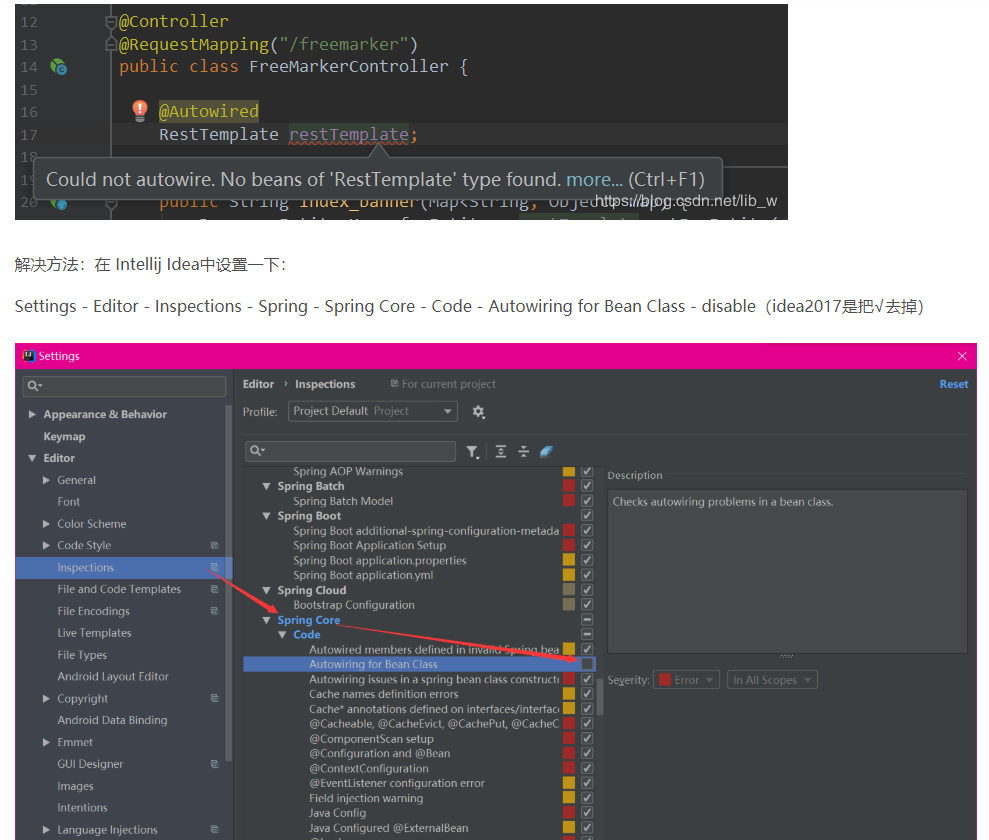Click the more... link in the autowire tooltip
This screenshot has width=989, height=840.
594,179
